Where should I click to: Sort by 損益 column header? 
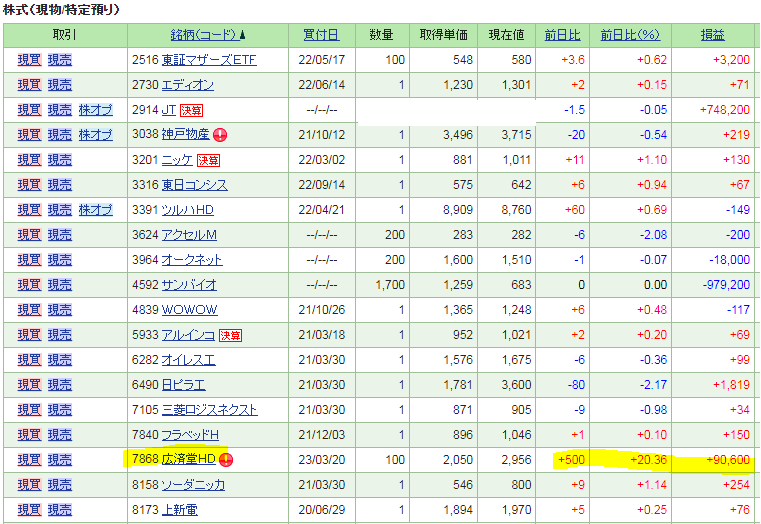tap(712, 35)
